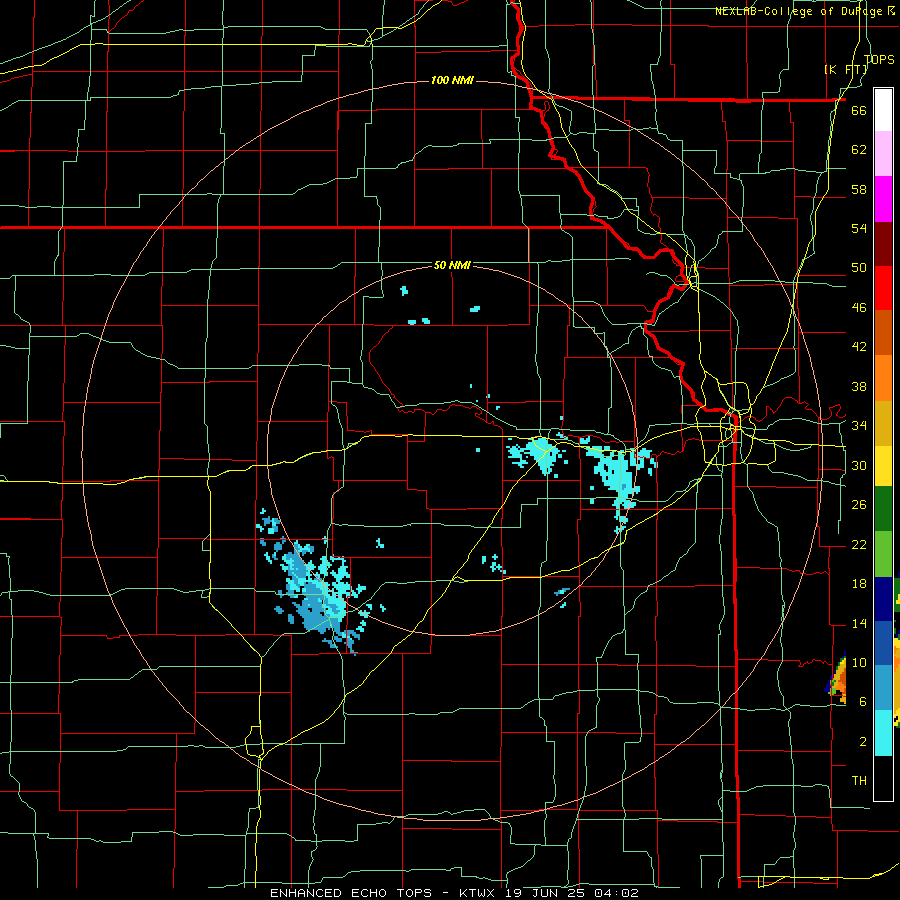Image resolution: width=900 pixels, height=900 pixels.
Task: Click the 2 legend value
Action: (862, 742)
